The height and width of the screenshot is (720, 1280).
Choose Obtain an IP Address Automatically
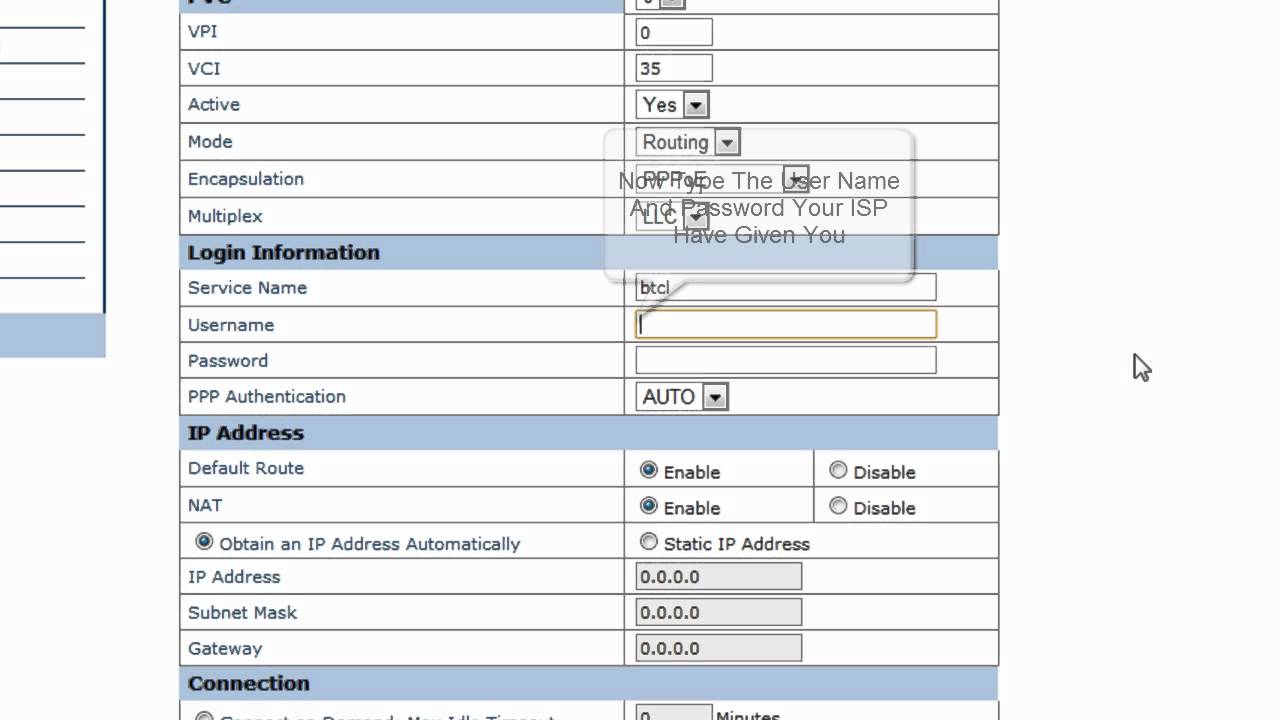(205, 542)
